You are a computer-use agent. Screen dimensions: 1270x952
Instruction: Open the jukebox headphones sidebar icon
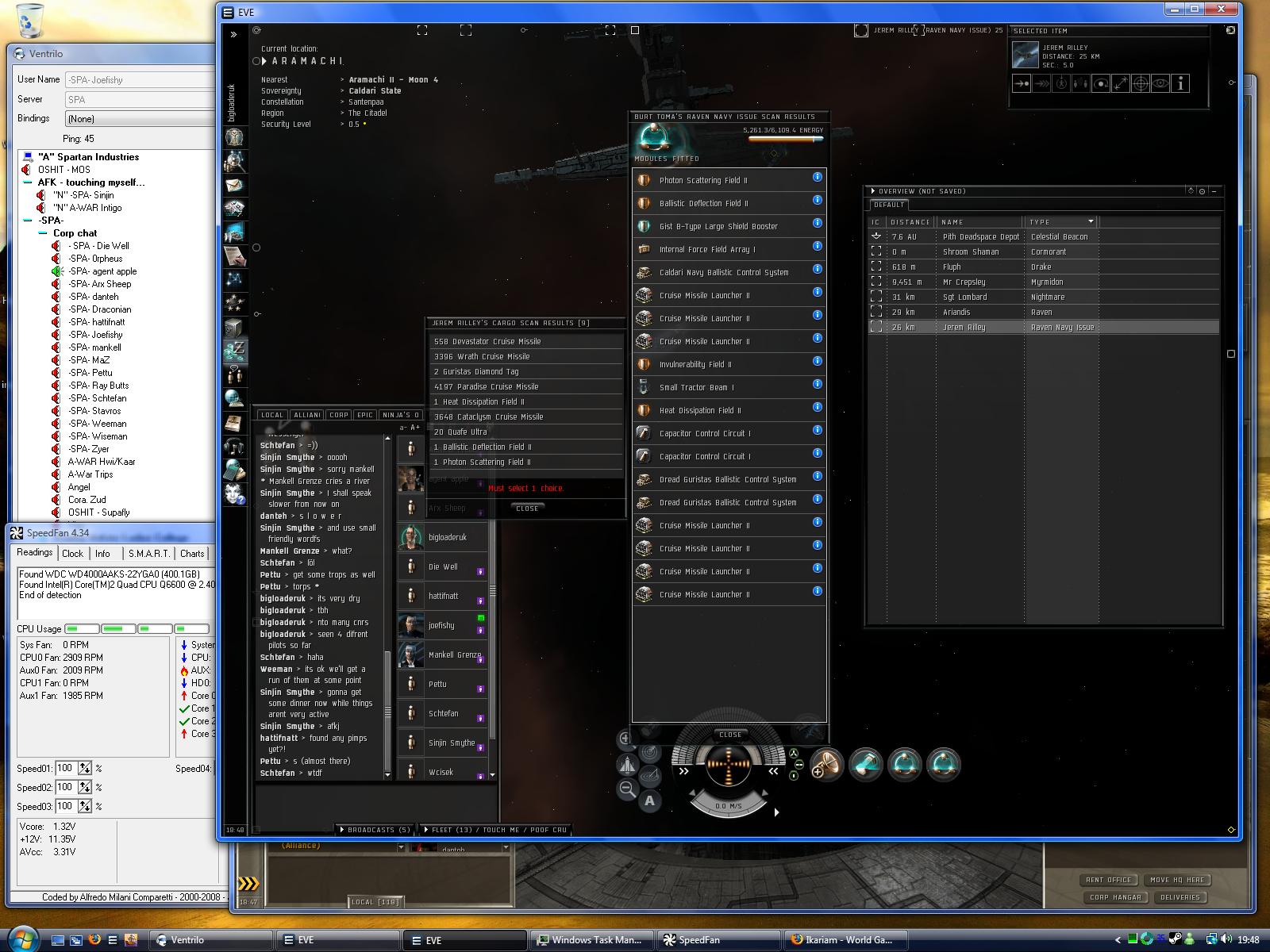point(234,446)
